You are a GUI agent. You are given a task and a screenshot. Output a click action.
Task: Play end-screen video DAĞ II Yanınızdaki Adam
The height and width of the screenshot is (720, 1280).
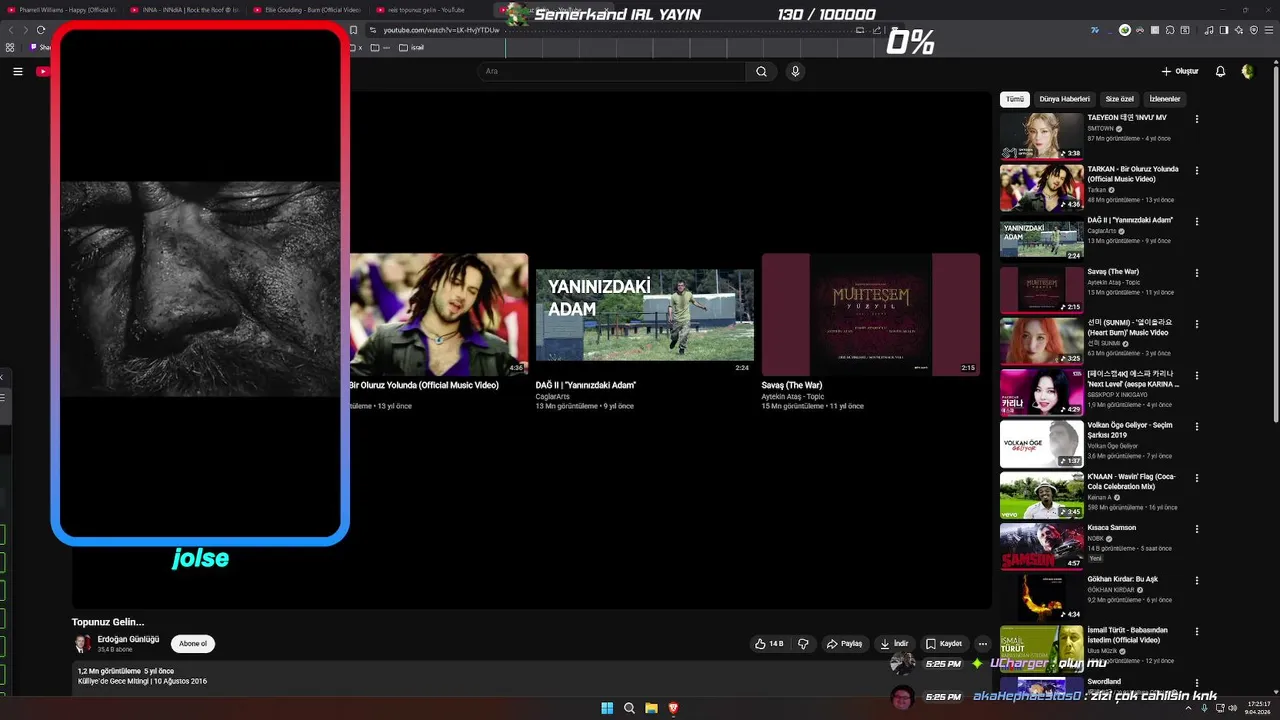(x=645, y=315)
